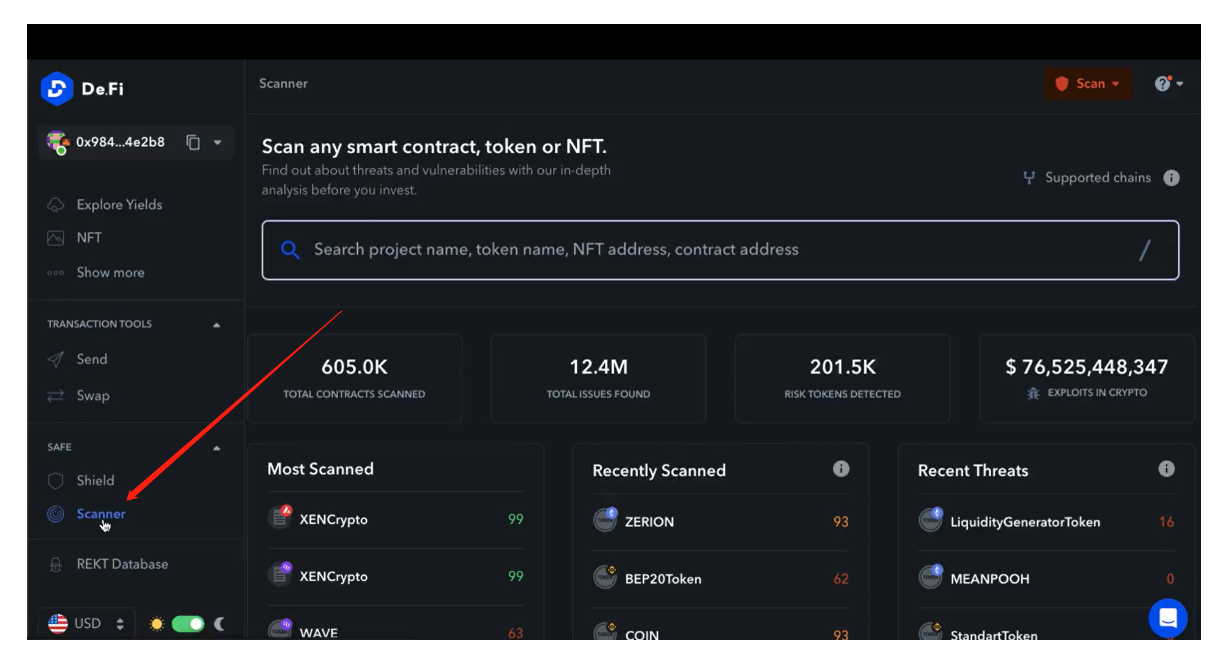
Task: Click the info icon on Recent Threats
Action: 1166,469
